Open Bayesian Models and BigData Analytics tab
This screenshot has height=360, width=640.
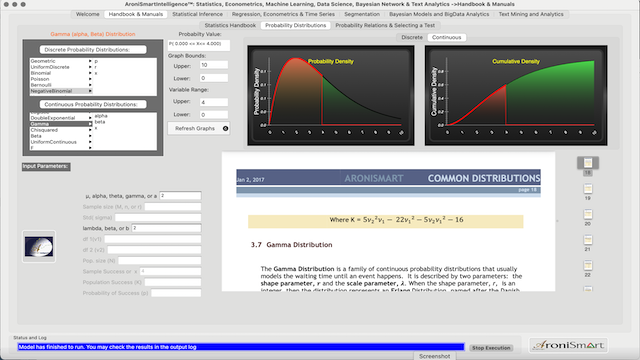pyautogui.click(x=439, y=14)
